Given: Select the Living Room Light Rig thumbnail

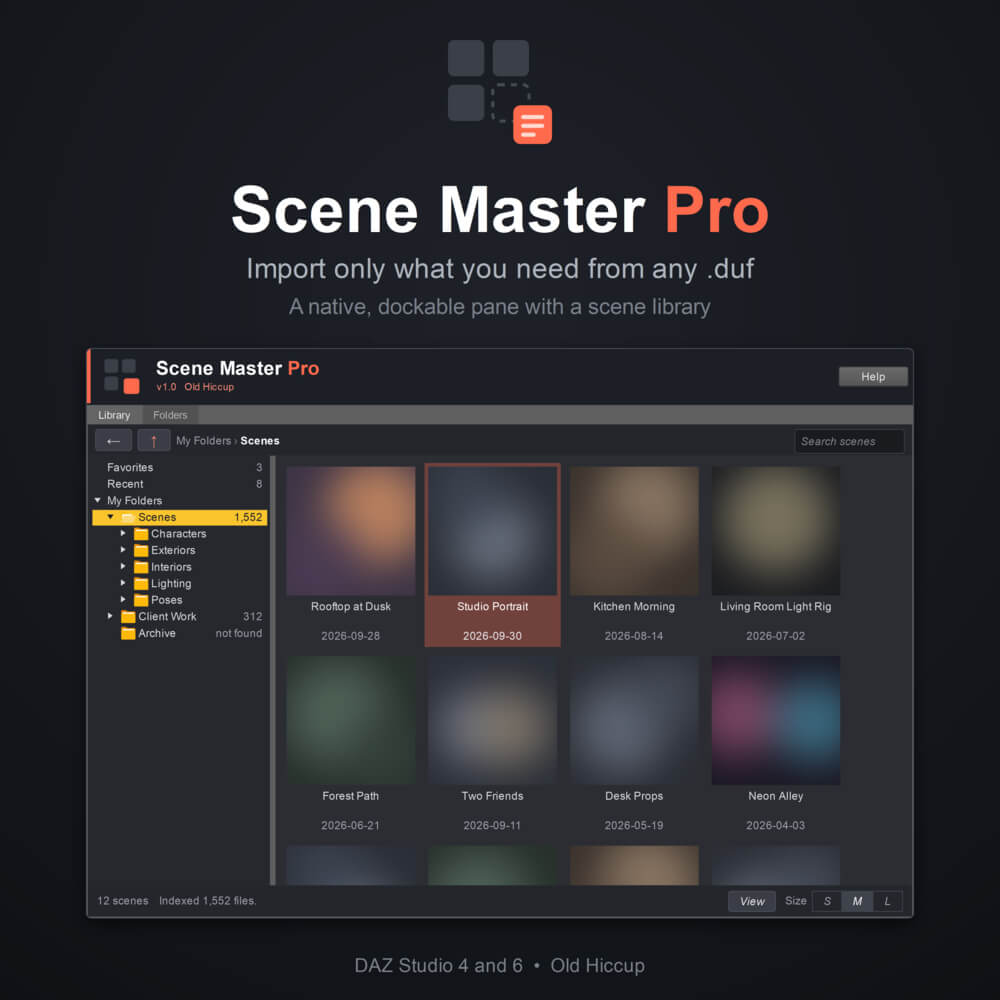Looking at the screenshot, I should point(776,531).
